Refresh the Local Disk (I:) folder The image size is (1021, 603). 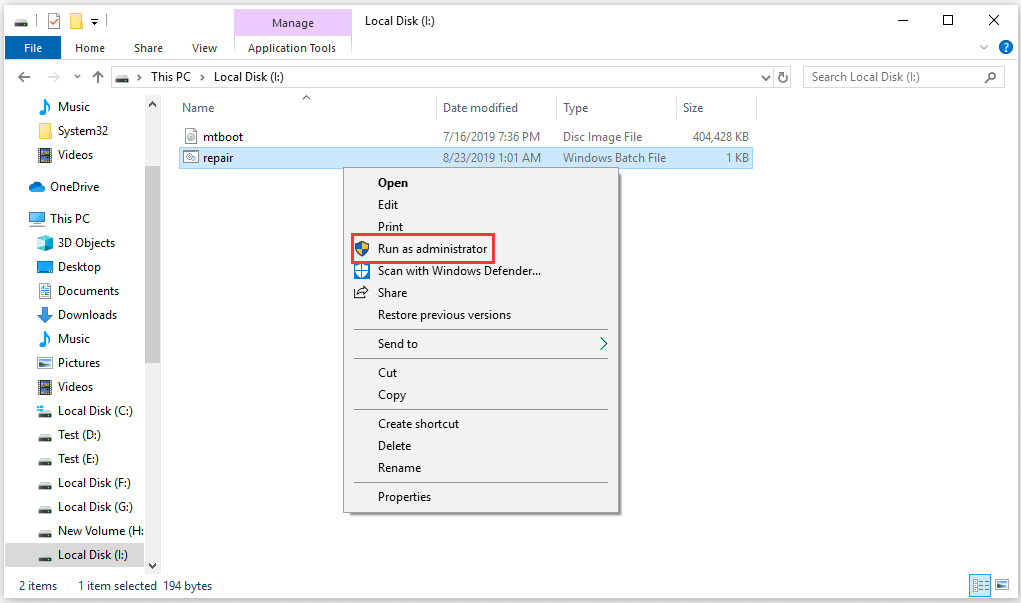point(783,77)
